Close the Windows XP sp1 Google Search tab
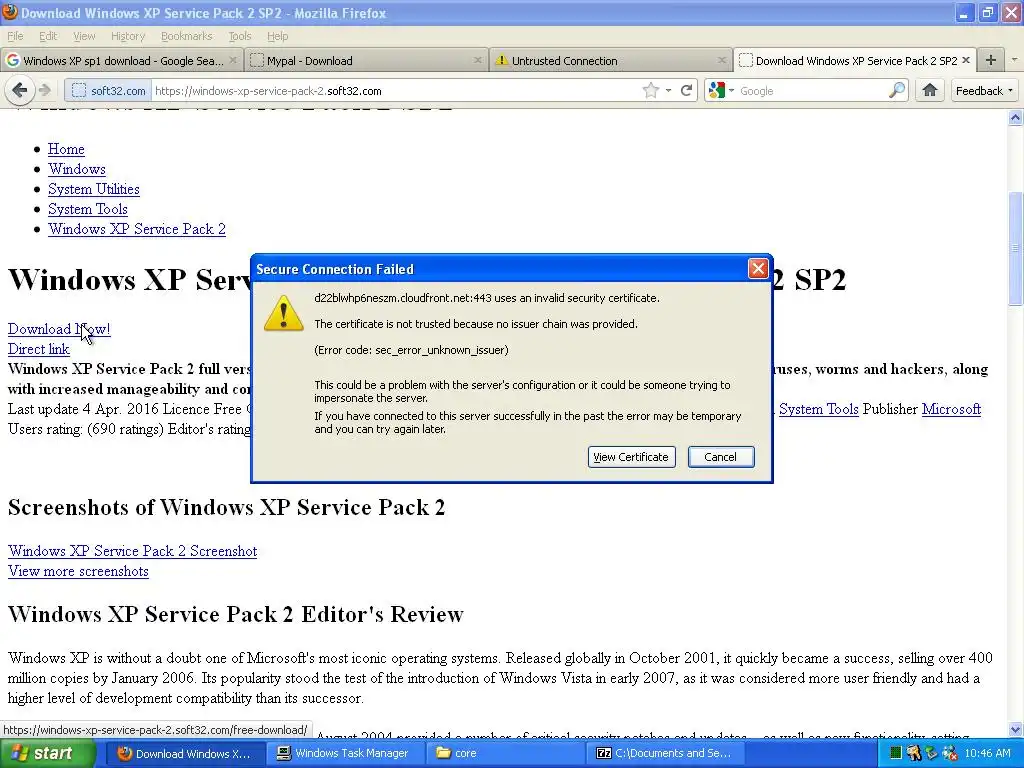This screenshot has width=1024, height=768. pyautogui.click(x=233, y=60)
